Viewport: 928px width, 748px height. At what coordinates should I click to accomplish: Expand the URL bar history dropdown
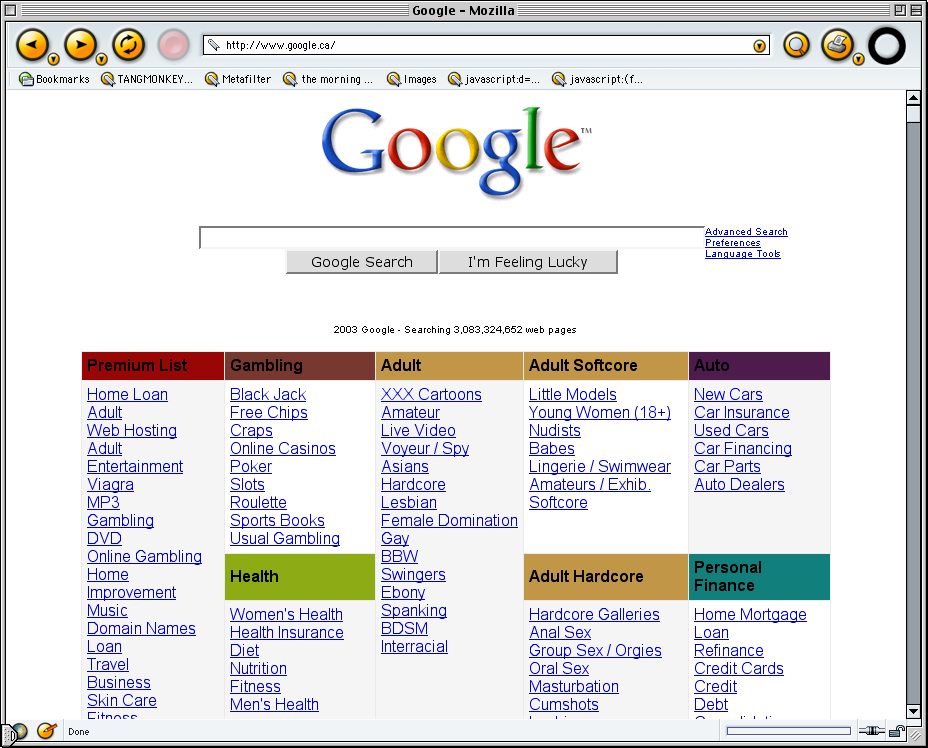click(759, 46)
